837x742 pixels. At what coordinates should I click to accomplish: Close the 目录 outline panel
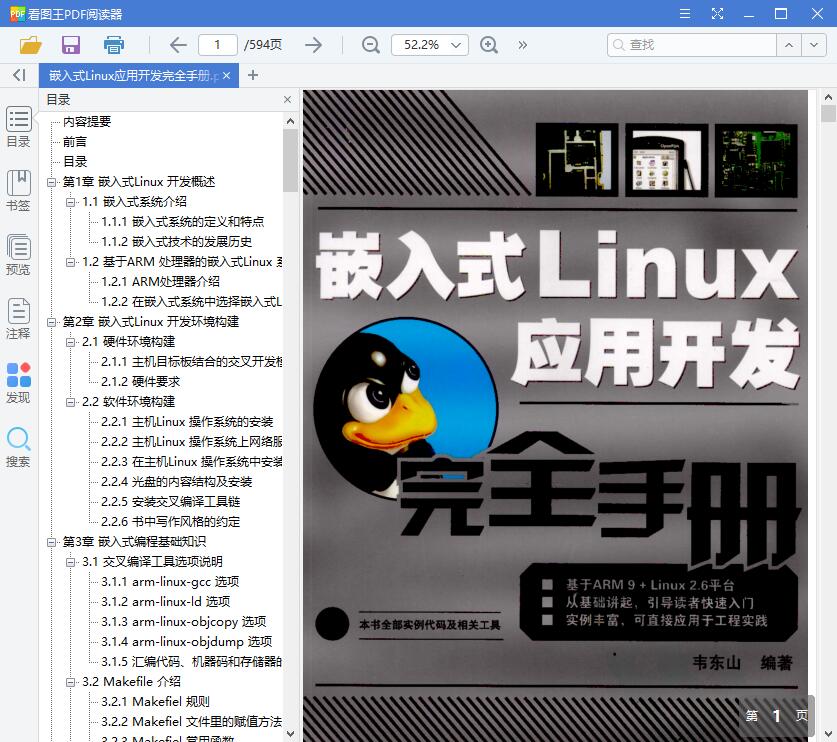pyautogui.click(x=288, y=100)
